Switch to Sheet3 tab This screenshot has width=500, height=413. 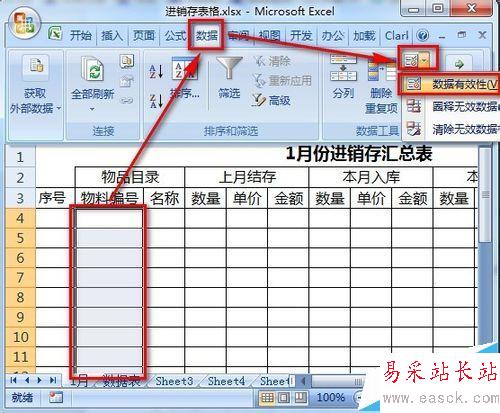pyautogui.click(x=174, y=381)
